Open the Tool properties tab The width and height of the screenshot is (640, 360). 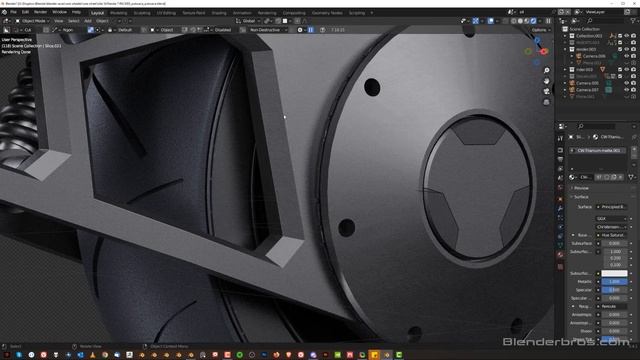560,139
